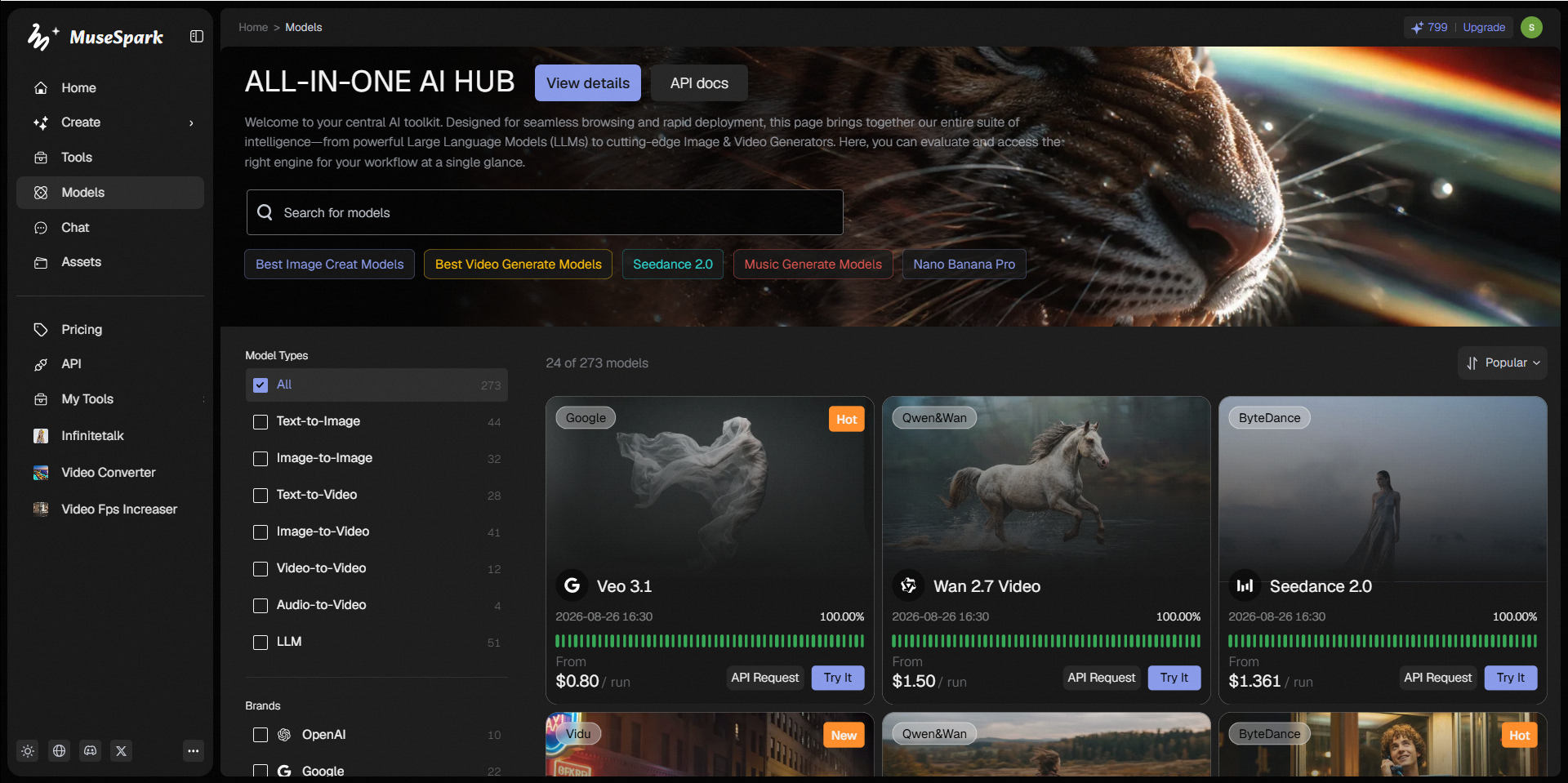Click the View details button
The height and width of the screenshot is (783, 1568).
pyautogui.click(x=588, y=83)
